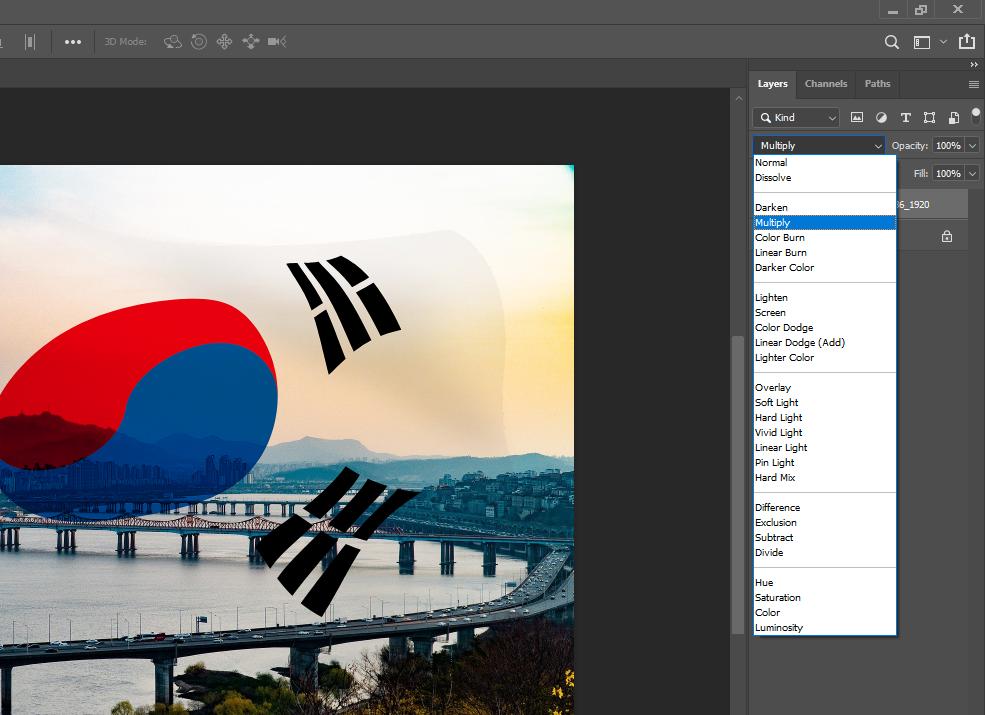Select the 3D pan camera icon

pyautogui.click(x=224, y=42)
